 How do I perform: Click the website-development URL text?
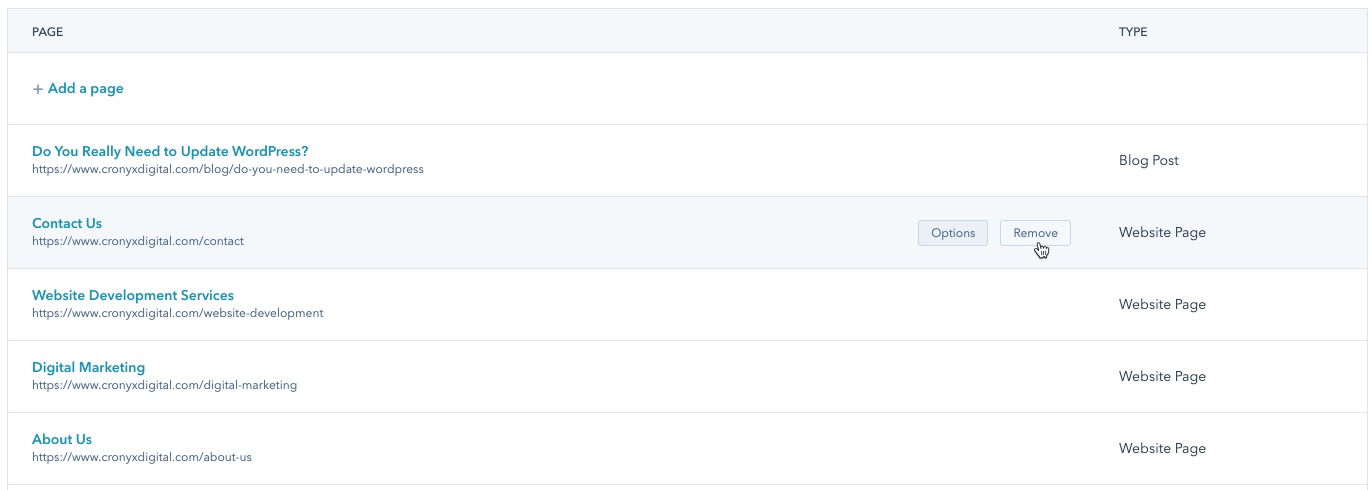tap(178, 313)
